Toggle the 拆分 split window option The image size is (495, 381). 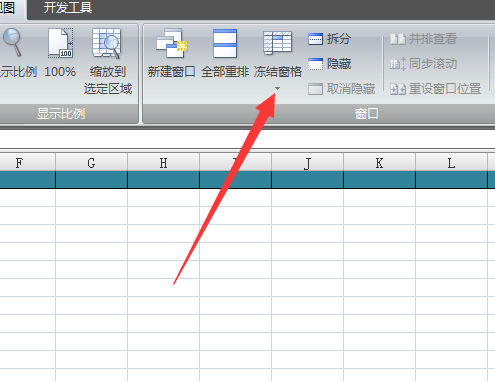[329, 39]
